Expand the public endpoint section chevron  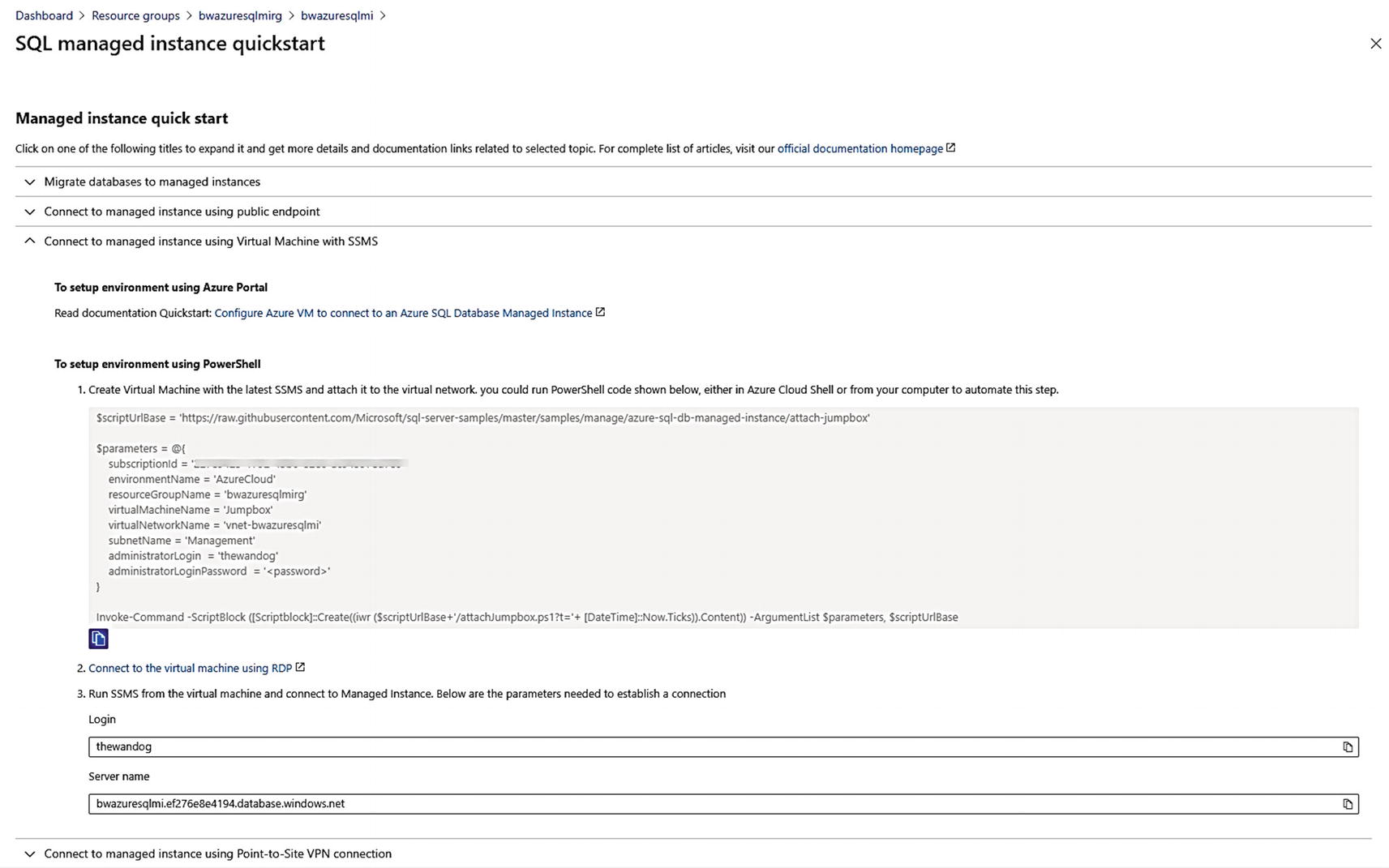click(30, 212)
